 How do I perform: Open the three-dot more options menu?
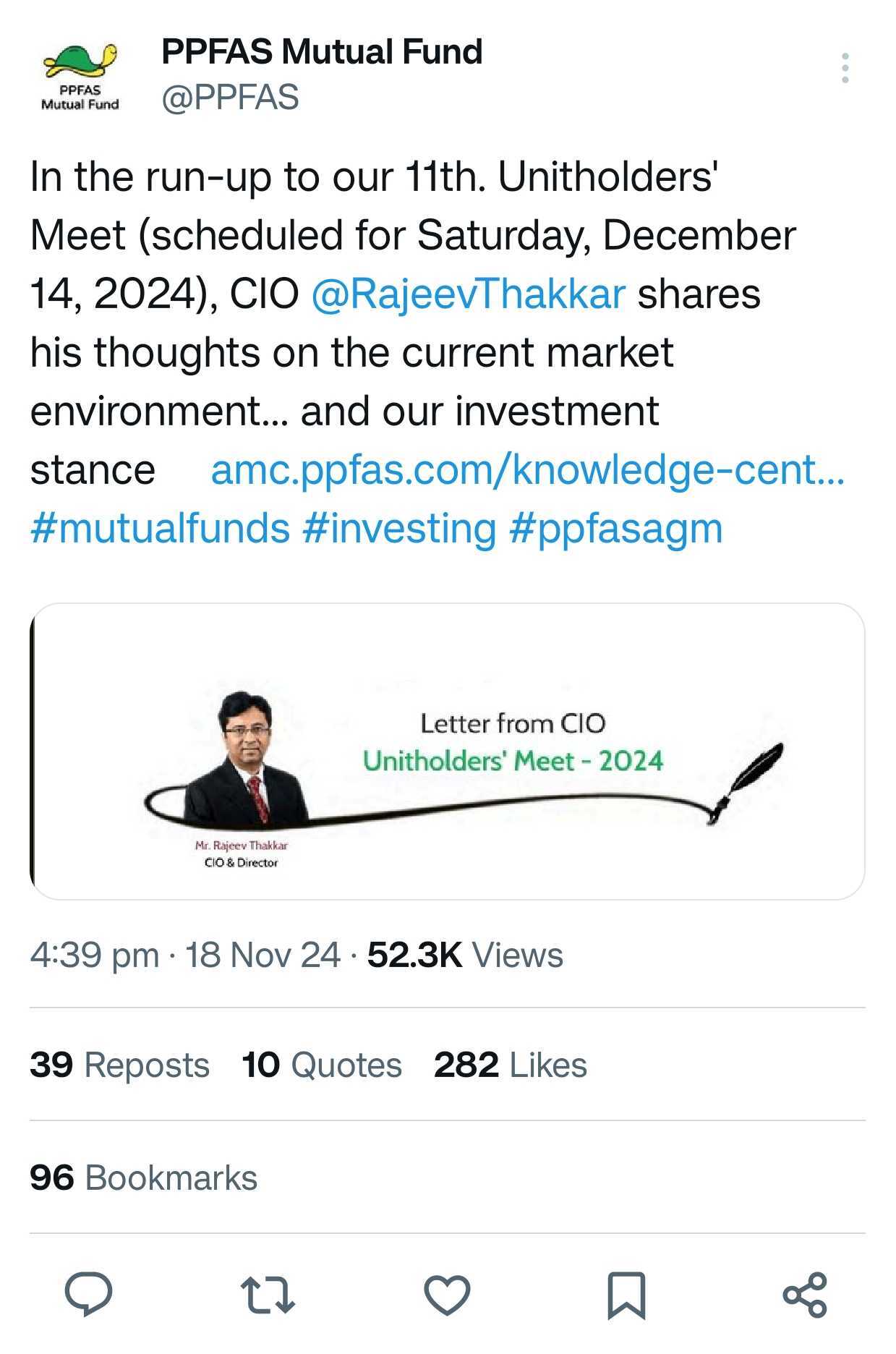845,68
